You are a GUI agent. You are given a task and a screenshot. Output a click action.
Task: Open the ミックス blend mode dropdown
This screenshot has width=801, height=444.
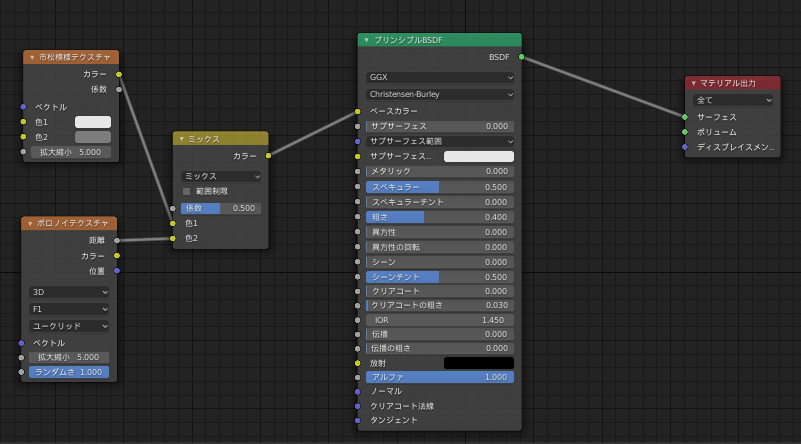[221, 176]
